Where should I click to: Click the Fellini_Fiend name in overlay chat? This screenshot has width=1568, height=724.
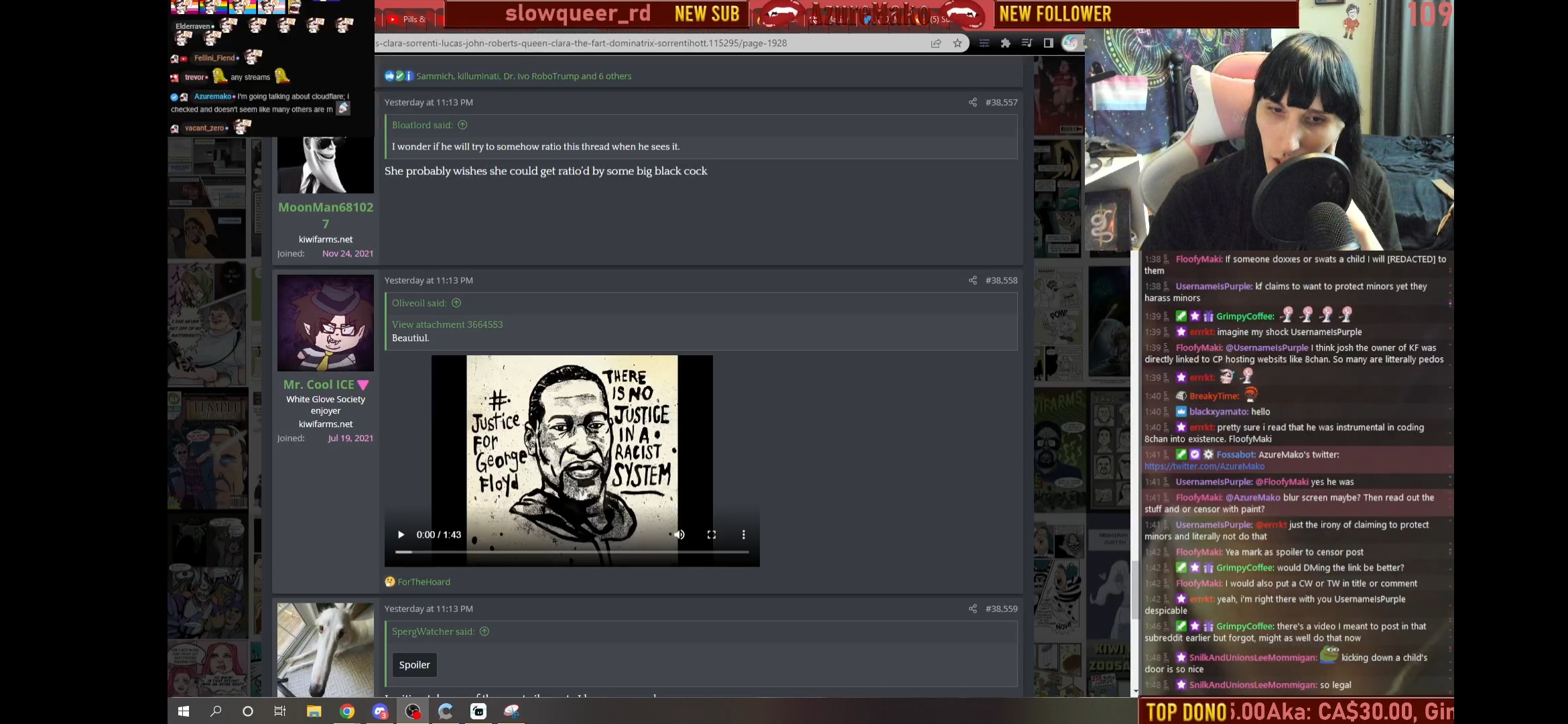pyautogui.click(x=214, y=58)
